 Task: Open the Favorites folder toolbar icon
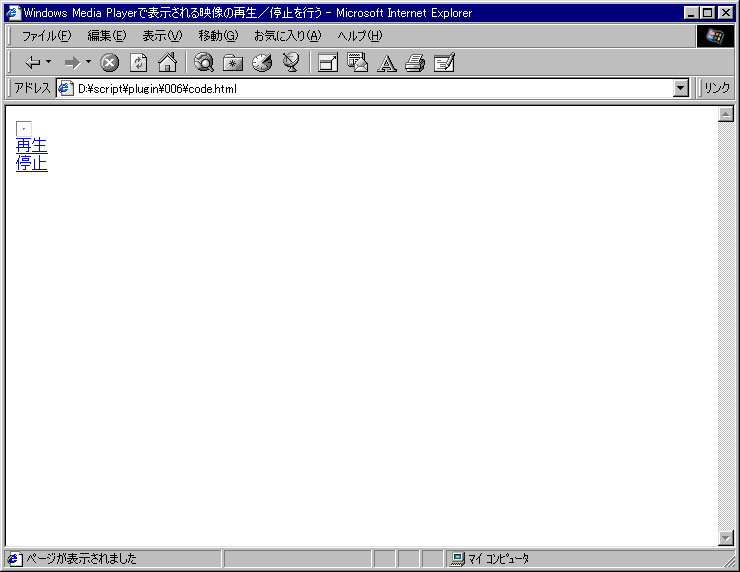233,62
